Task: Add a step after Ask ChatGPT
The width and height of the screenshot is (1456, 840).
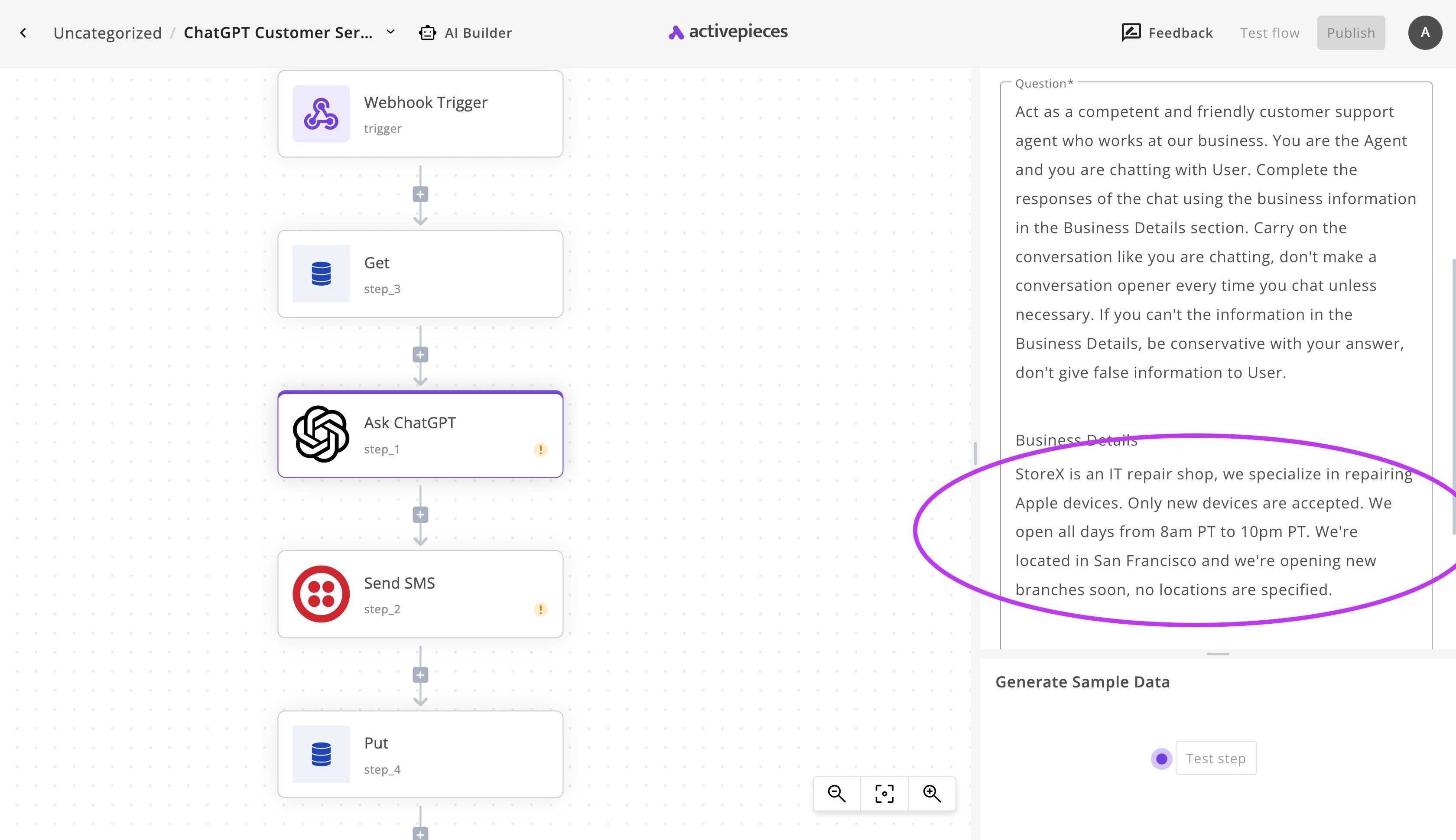Action: tap(420, 514)
